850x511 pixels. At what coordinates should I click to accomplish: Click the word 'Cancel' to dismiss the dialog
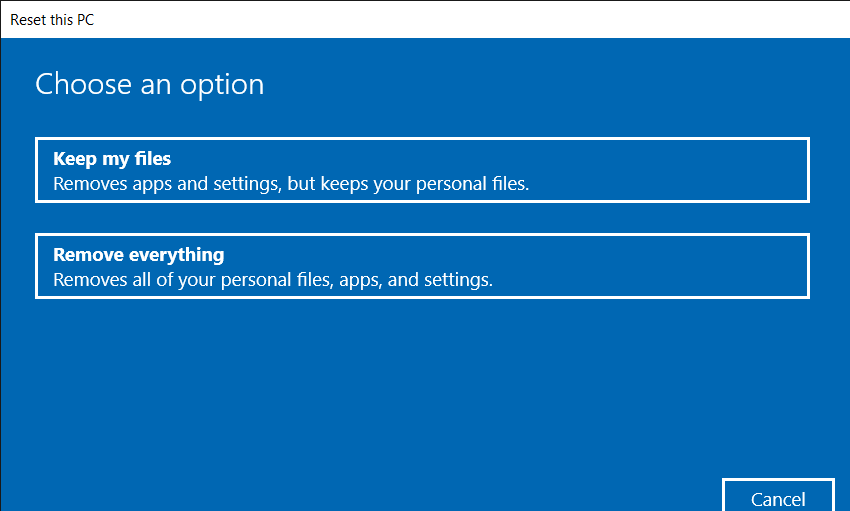pyautogui.click(x=778, y=498)
